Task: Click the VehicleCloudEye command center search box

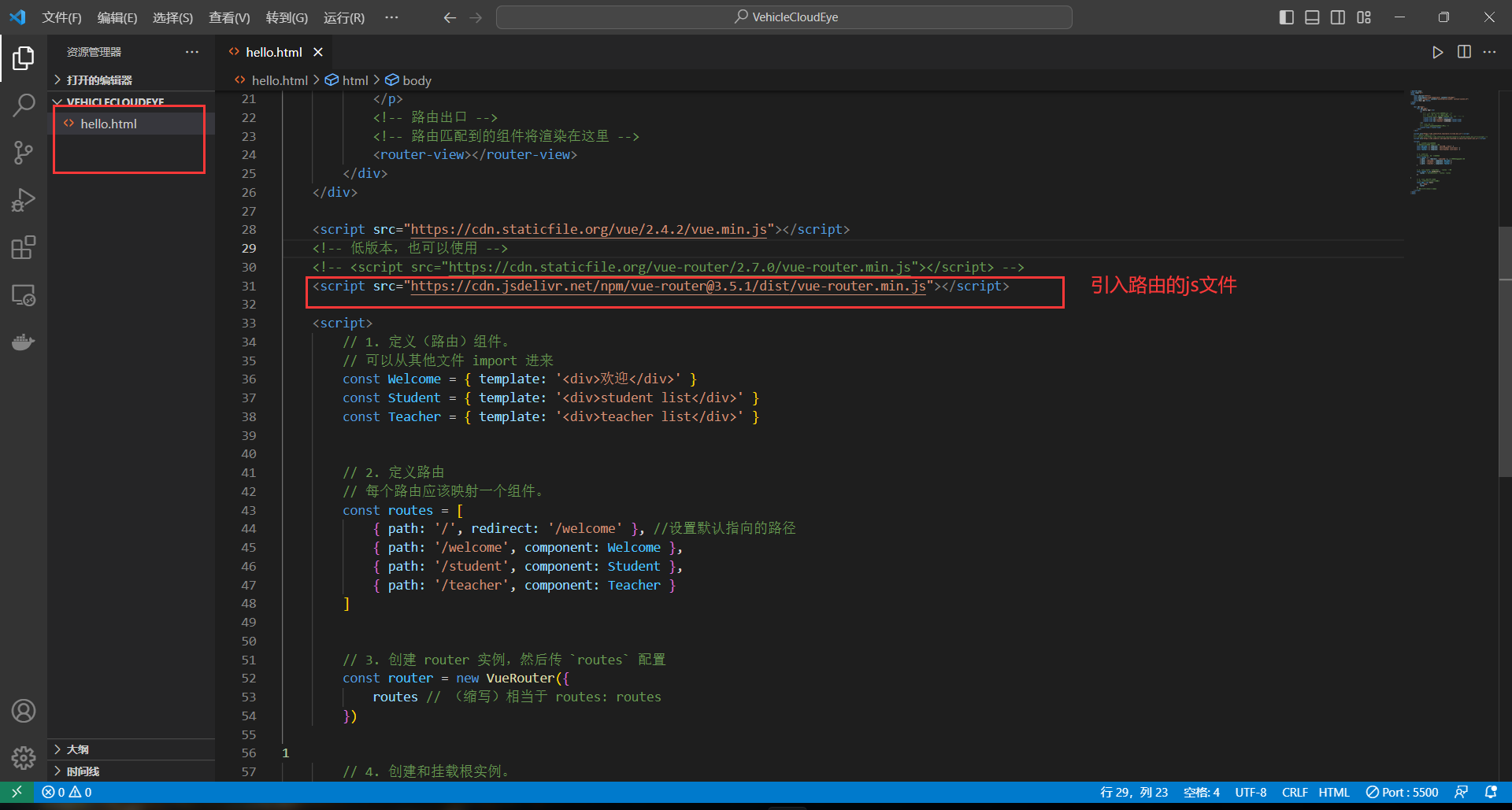Action: [784, 17]
